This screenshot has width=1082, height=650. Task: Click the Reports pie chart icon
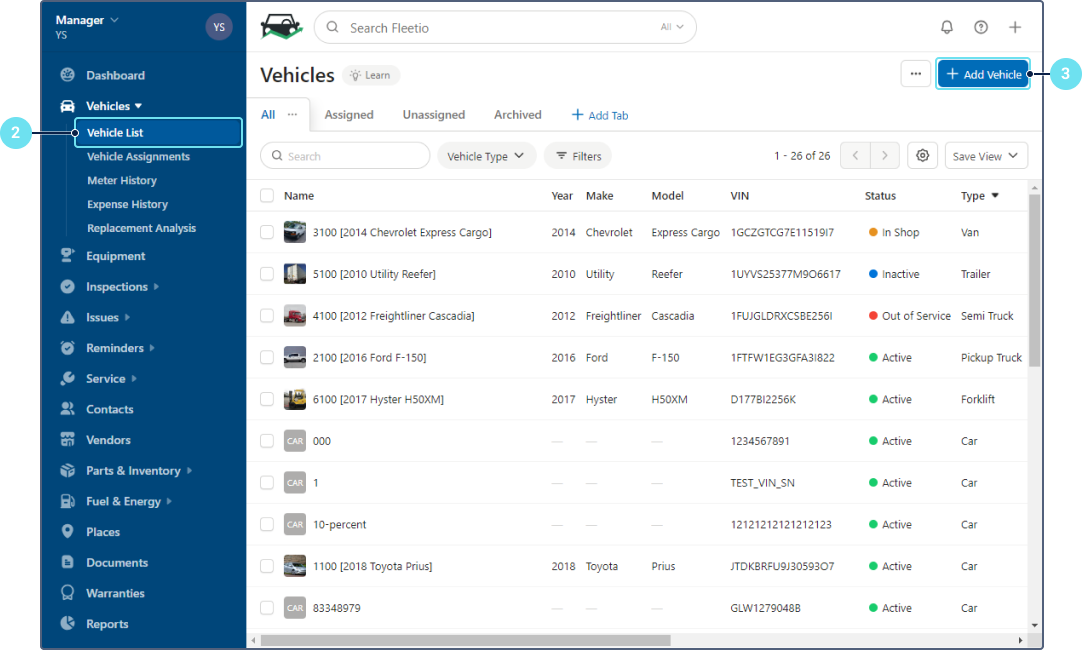68,623
